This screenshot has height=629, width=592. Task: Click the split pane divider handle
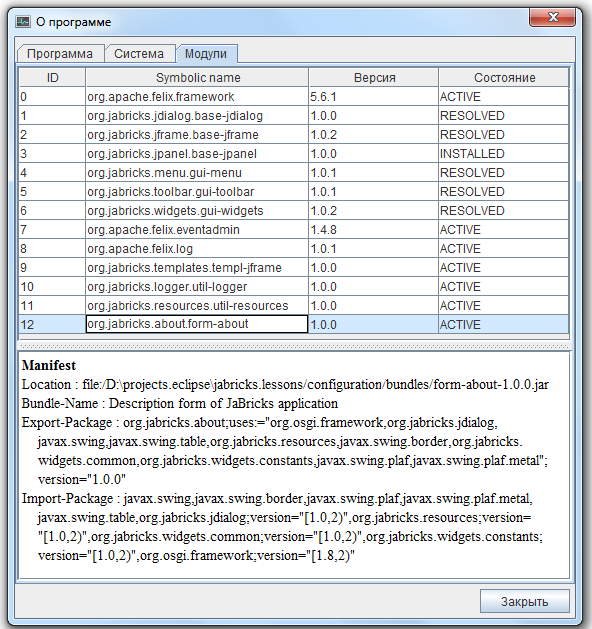pos(294,346)
